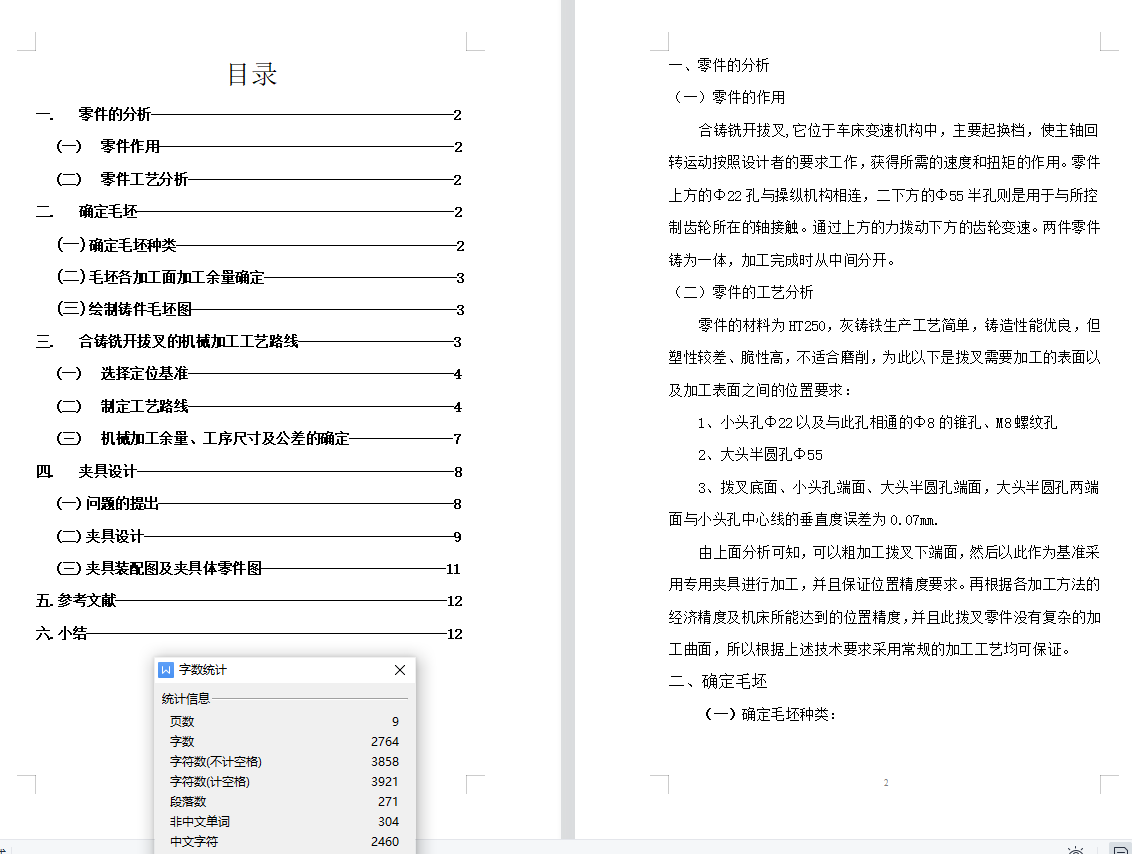Click the 字符数(不计空格) row in the dialog
Viewport: 1132px width, 854px height.
click(x=284, y=762)
